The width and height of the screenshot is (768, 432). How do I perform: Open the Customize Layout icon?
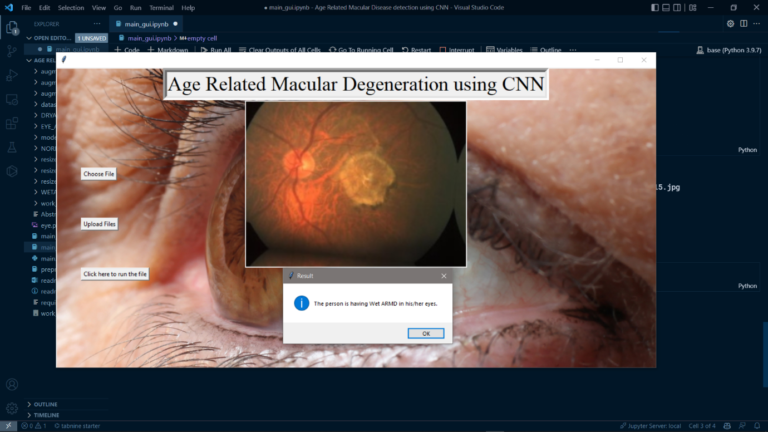click(693, 7)
